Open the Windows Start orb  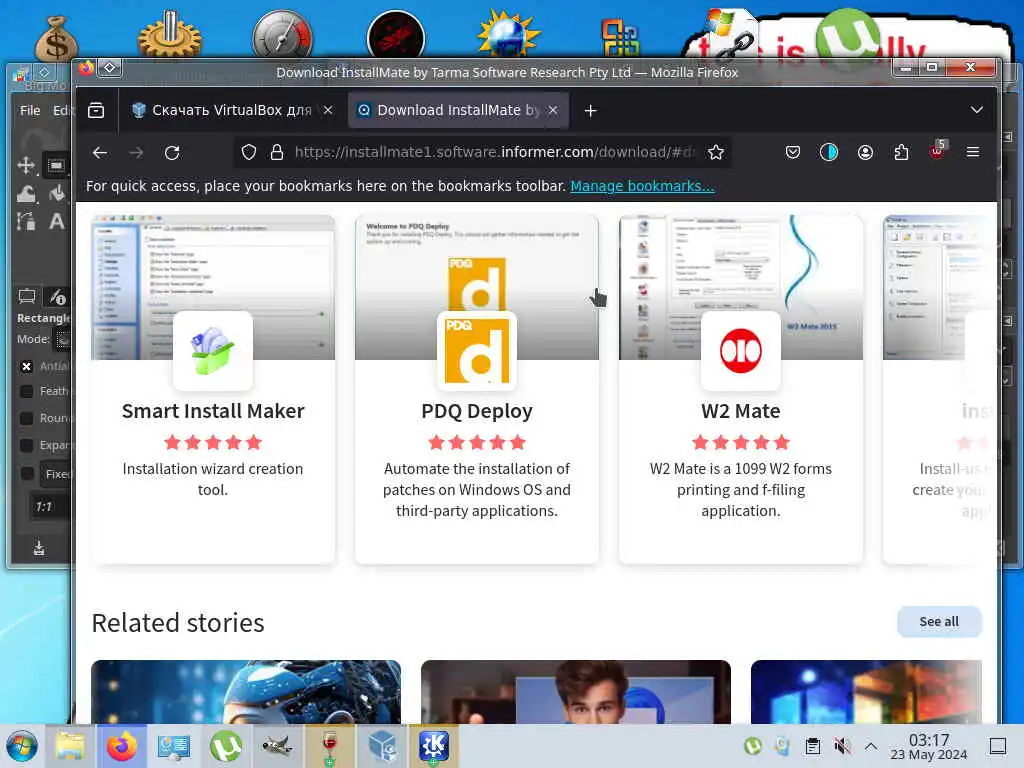pos(22,746)
